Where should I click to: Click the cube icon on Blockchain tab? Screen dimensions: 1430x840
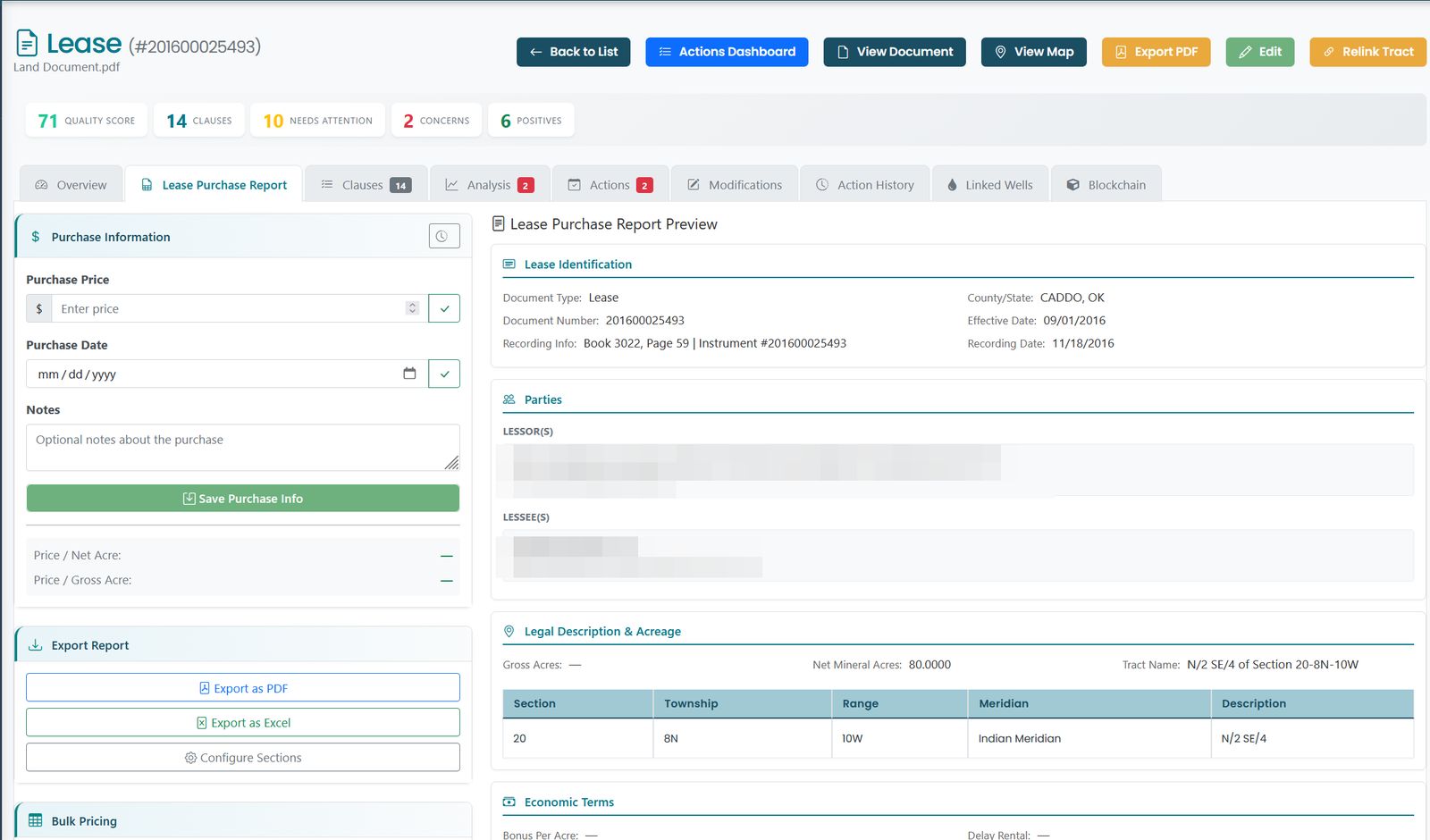point(1072,185)
